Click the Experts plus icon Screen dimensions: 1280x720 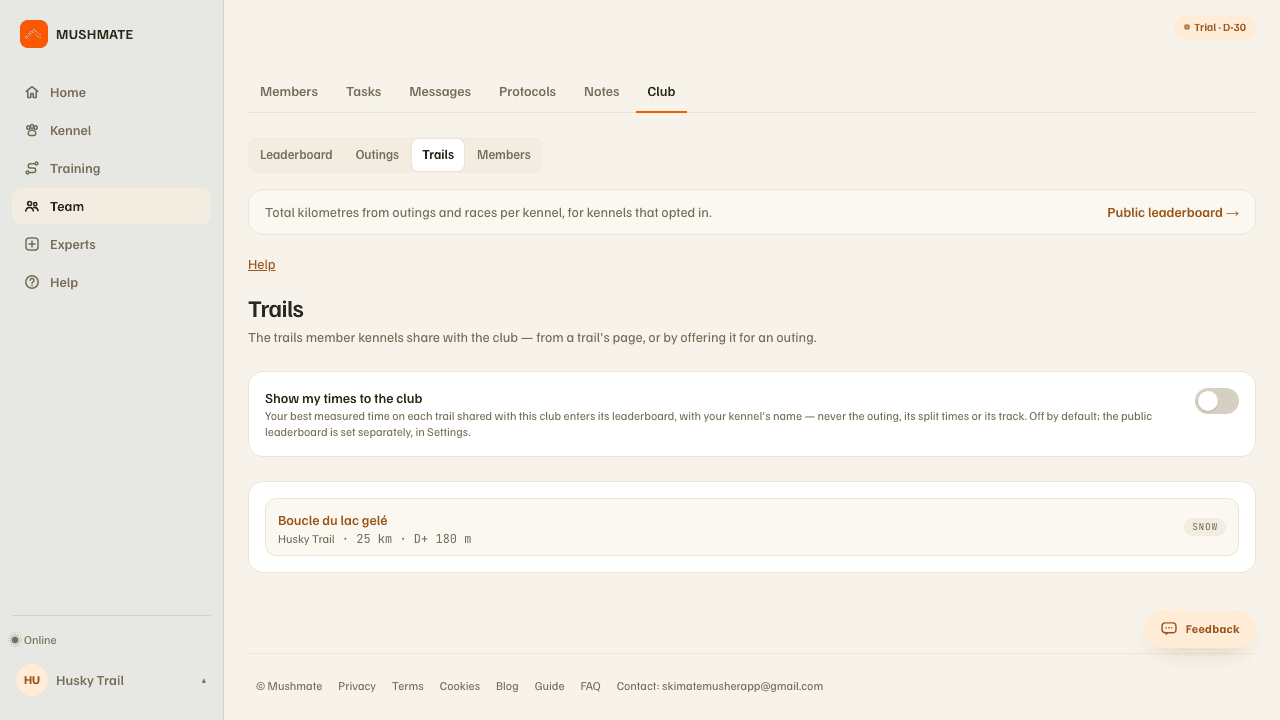coord(32,244)
